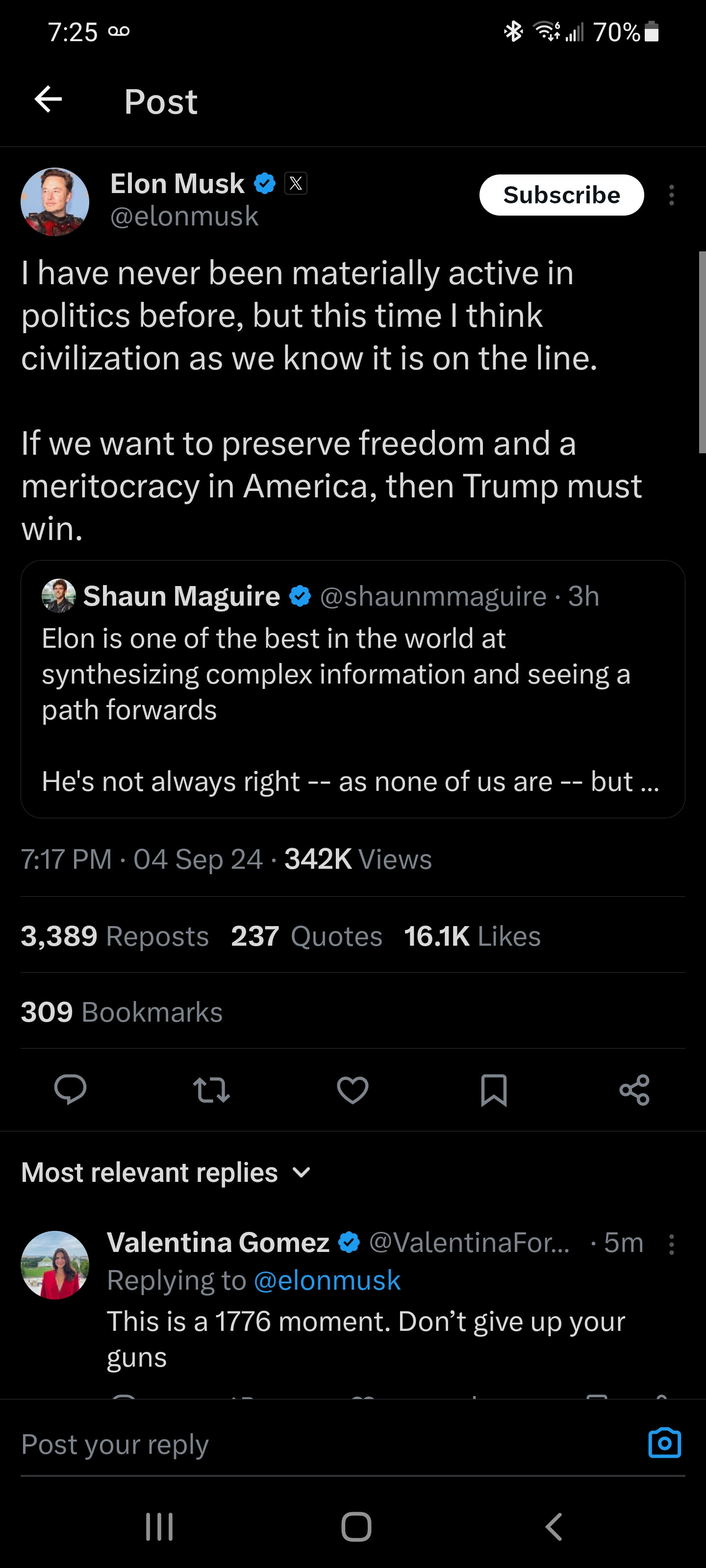Open Valentina Gomez's profile avatar

[x=55, y=1265]
